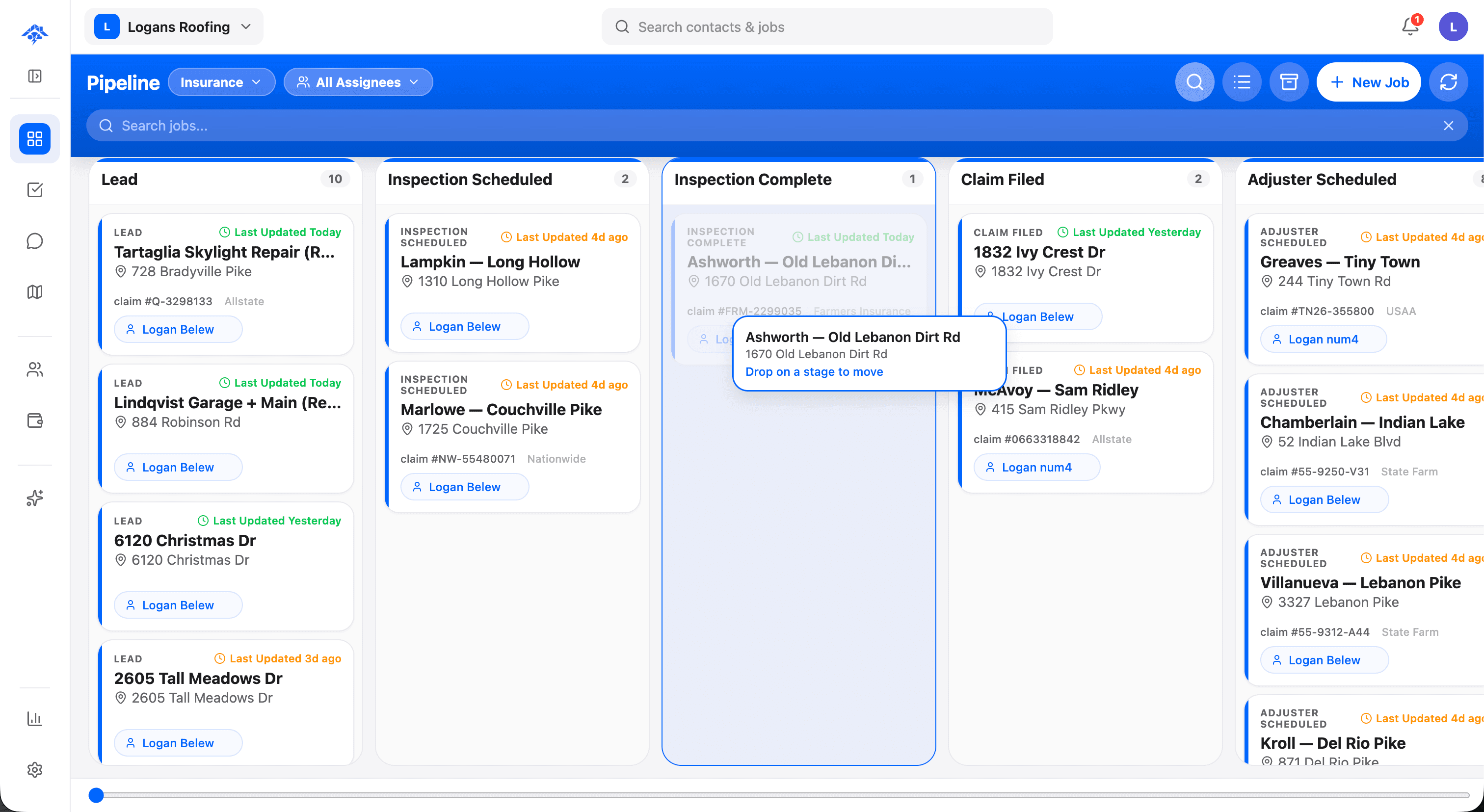The image size is (1484, 812).
Task: Click Logan Belew assignee on 6120 Christmas card
Action: coord(178,605)
